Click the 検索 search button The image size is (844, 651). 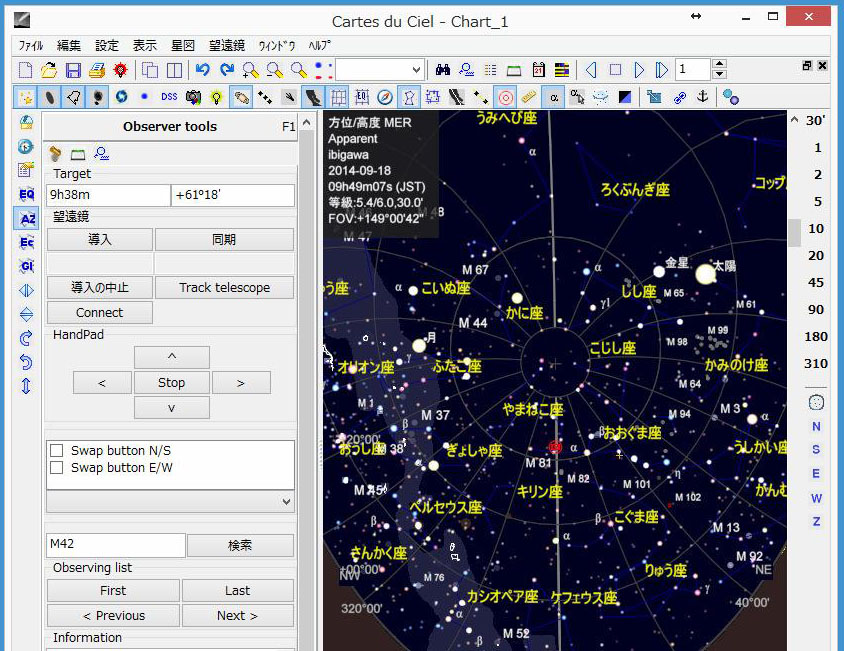tap(240, 545)
